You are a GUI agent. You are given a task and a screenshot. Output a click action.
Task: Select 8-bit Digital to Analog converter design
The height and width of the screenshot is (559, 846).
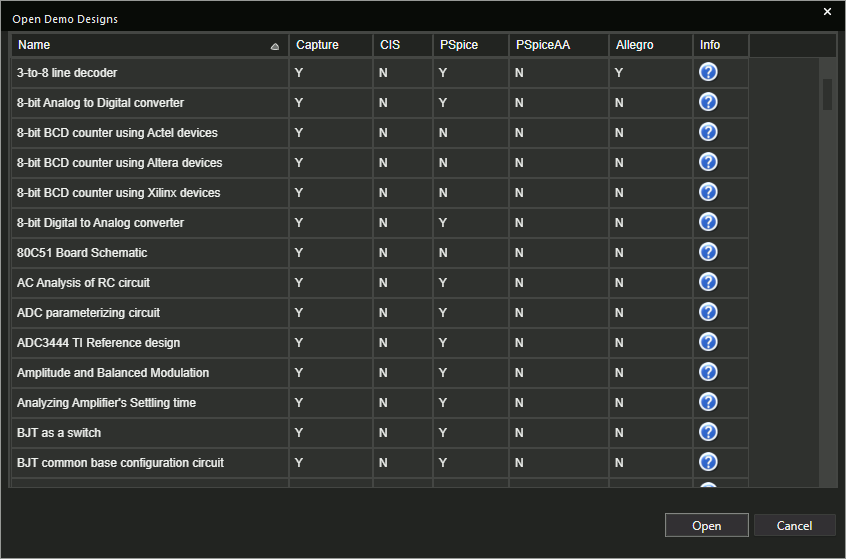click(x=380, y=222)
